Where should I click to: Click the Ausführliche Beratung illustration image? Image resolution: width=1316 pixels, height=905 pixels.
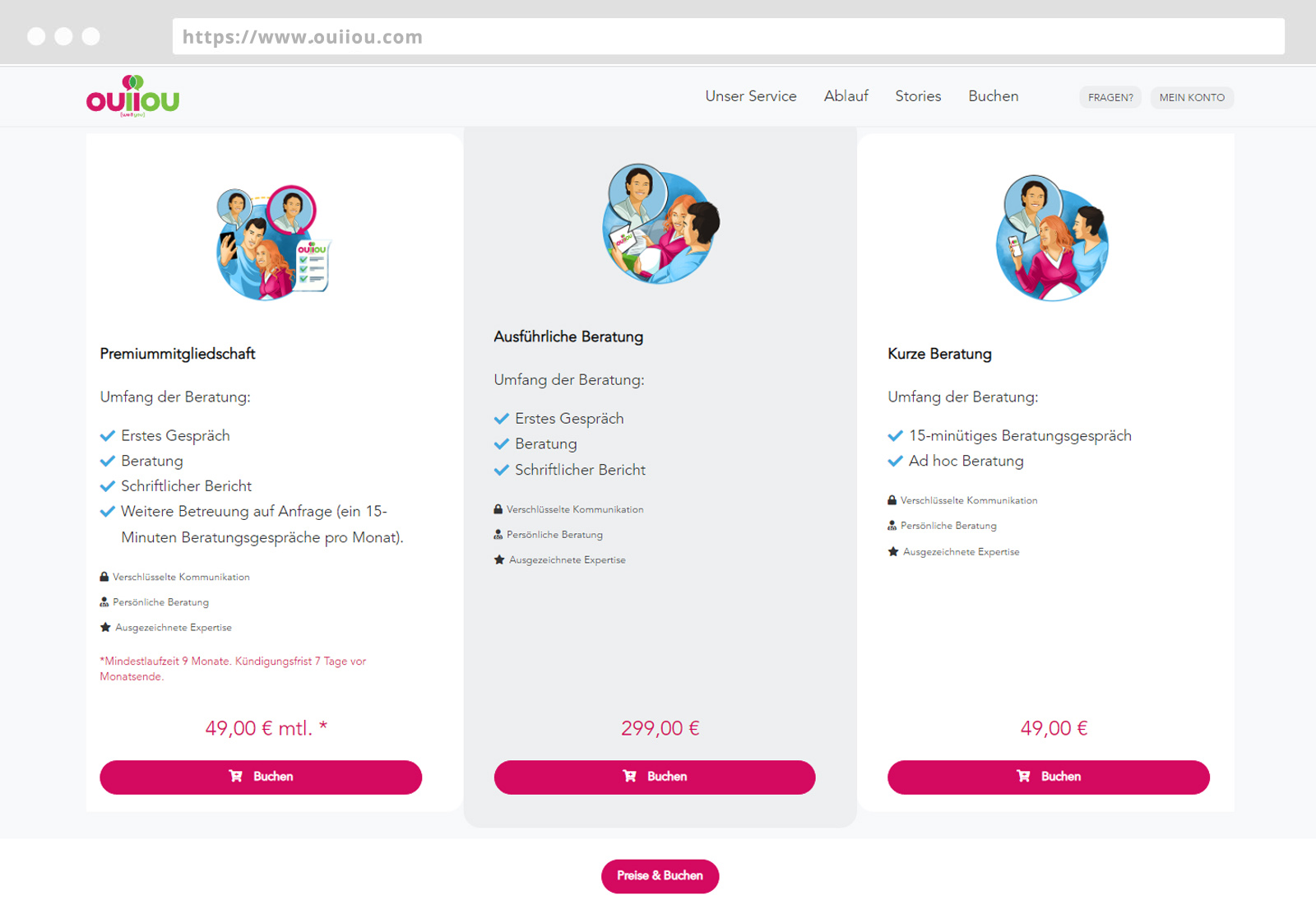tap(661, 224)
